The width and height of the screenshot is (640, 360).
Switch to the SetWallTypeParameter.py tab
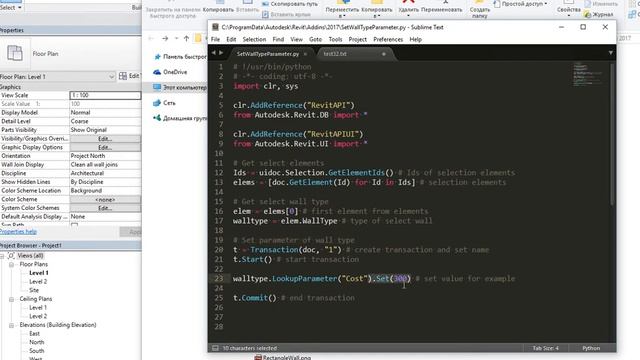coord(268,54)
